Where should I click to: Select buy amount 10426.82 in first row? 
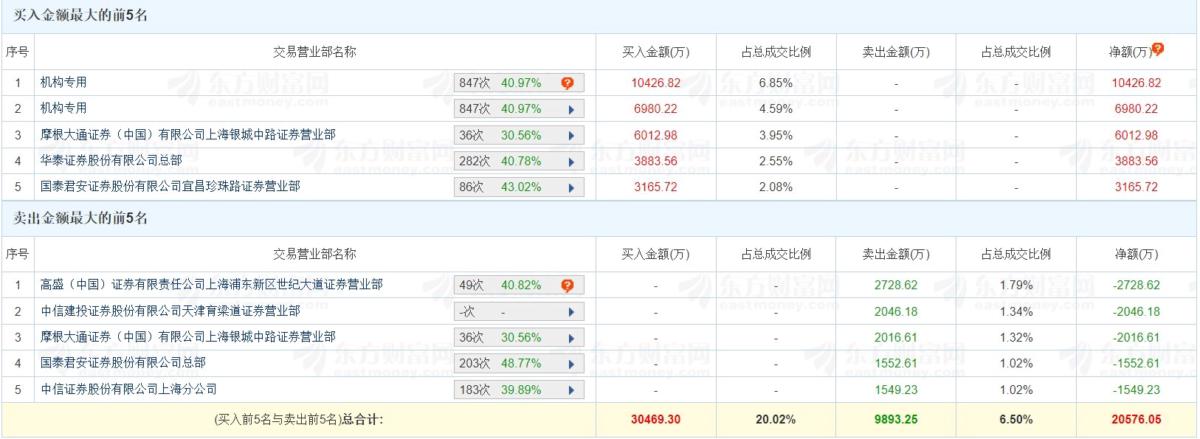click(656, 82)
